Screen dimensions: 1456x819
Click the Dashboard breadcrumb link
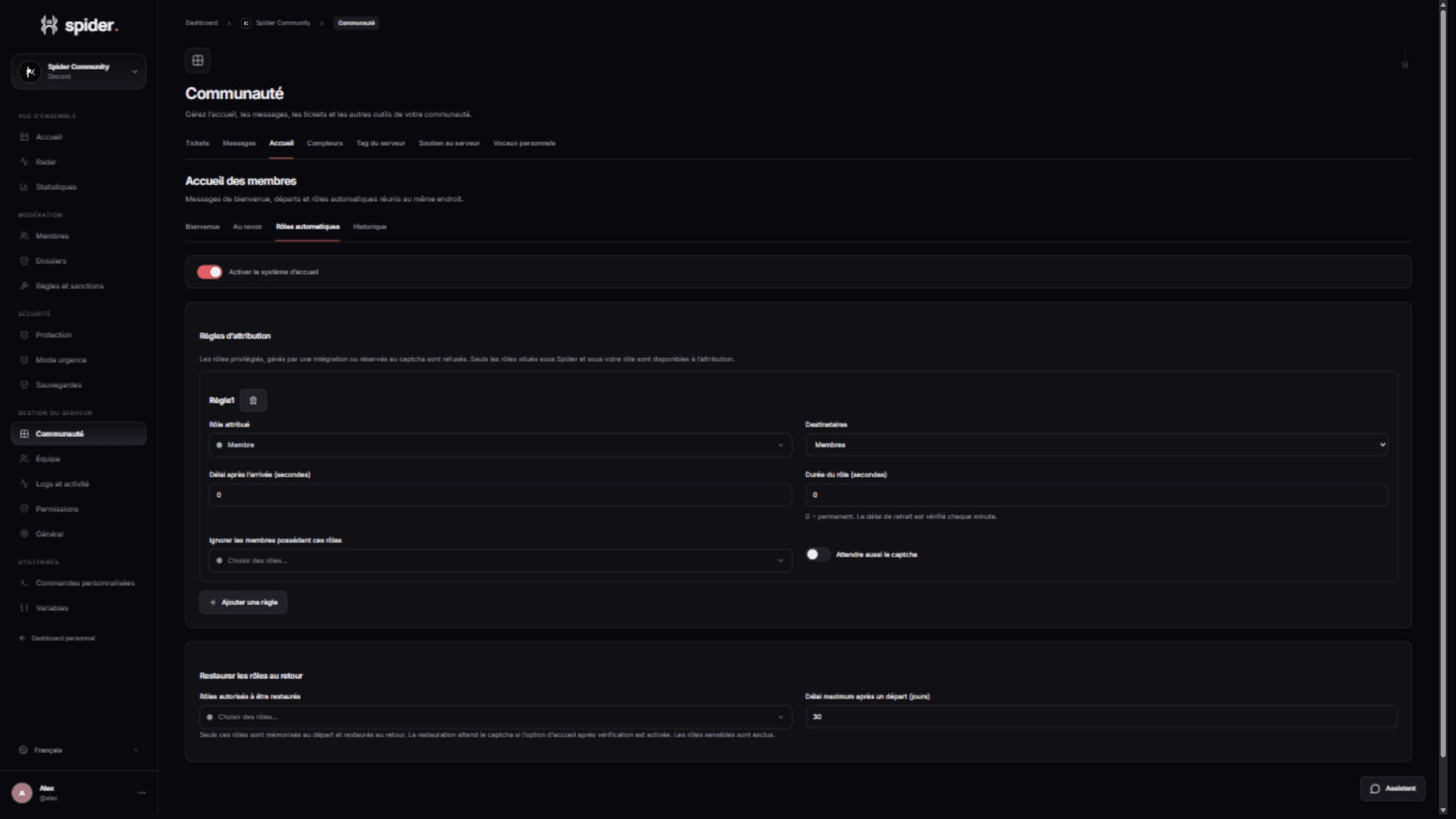tap(201, 23)
